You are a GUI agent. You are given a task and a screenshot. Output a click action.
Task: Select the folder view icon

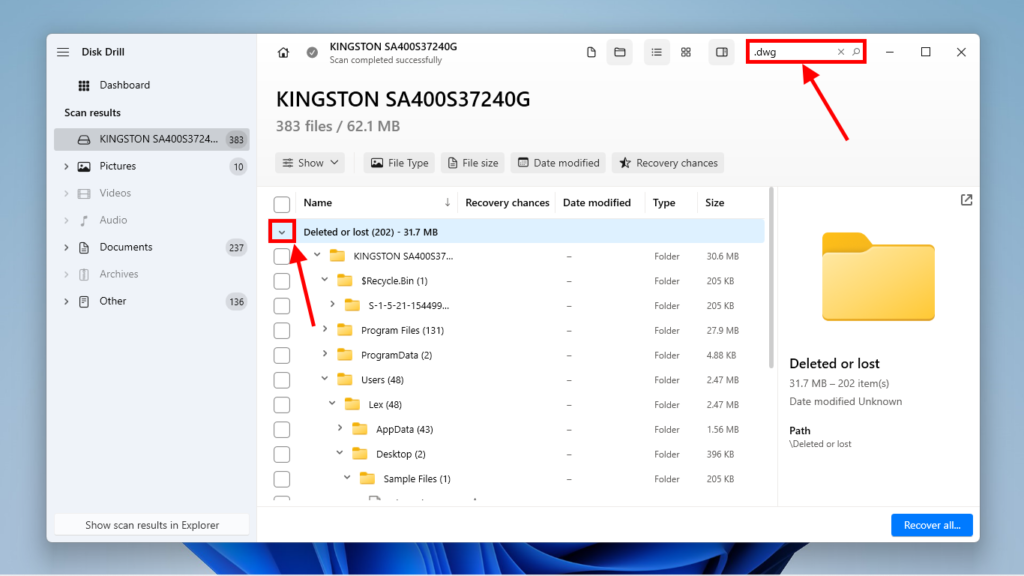pos(620,51)
